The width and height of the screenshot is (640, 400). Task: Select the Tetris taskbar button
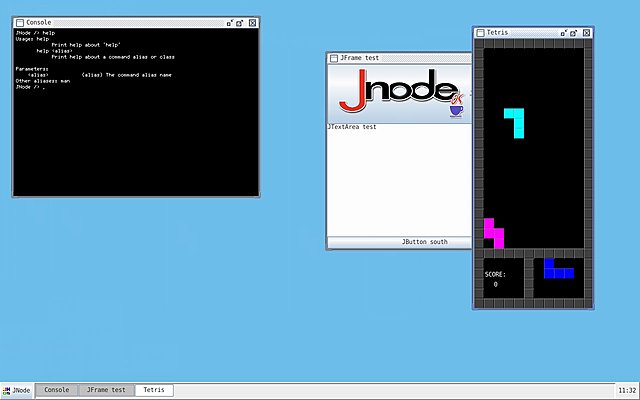154,390
